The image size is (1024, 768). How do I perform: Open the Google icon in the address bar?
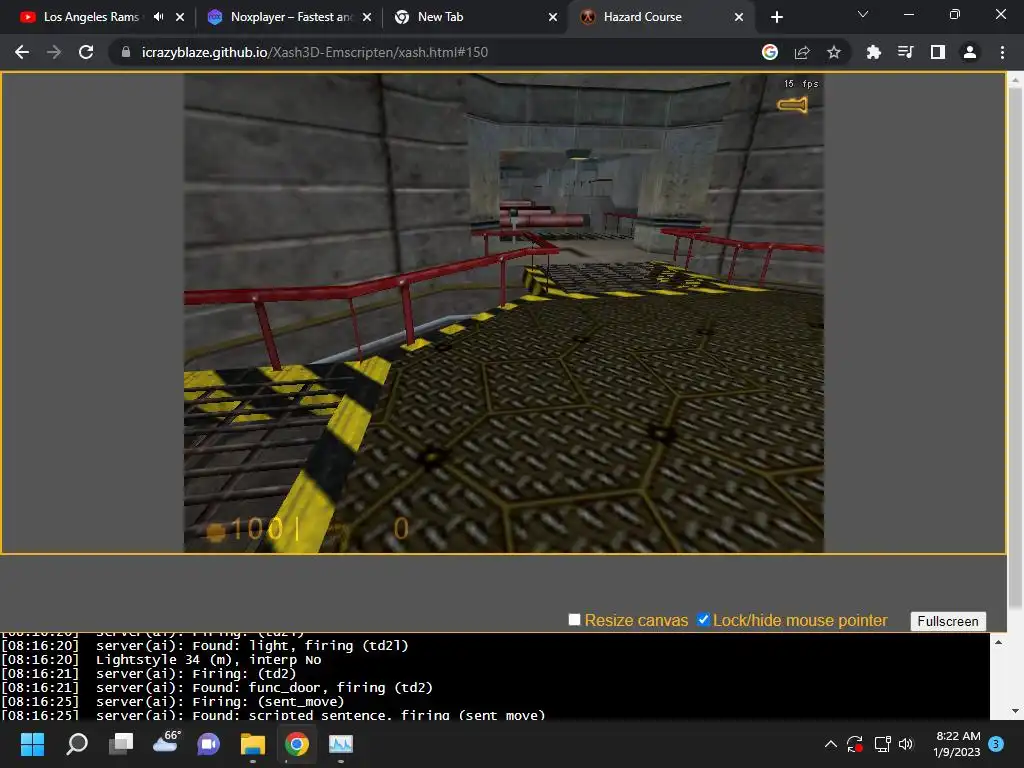[x=770, y=52]
